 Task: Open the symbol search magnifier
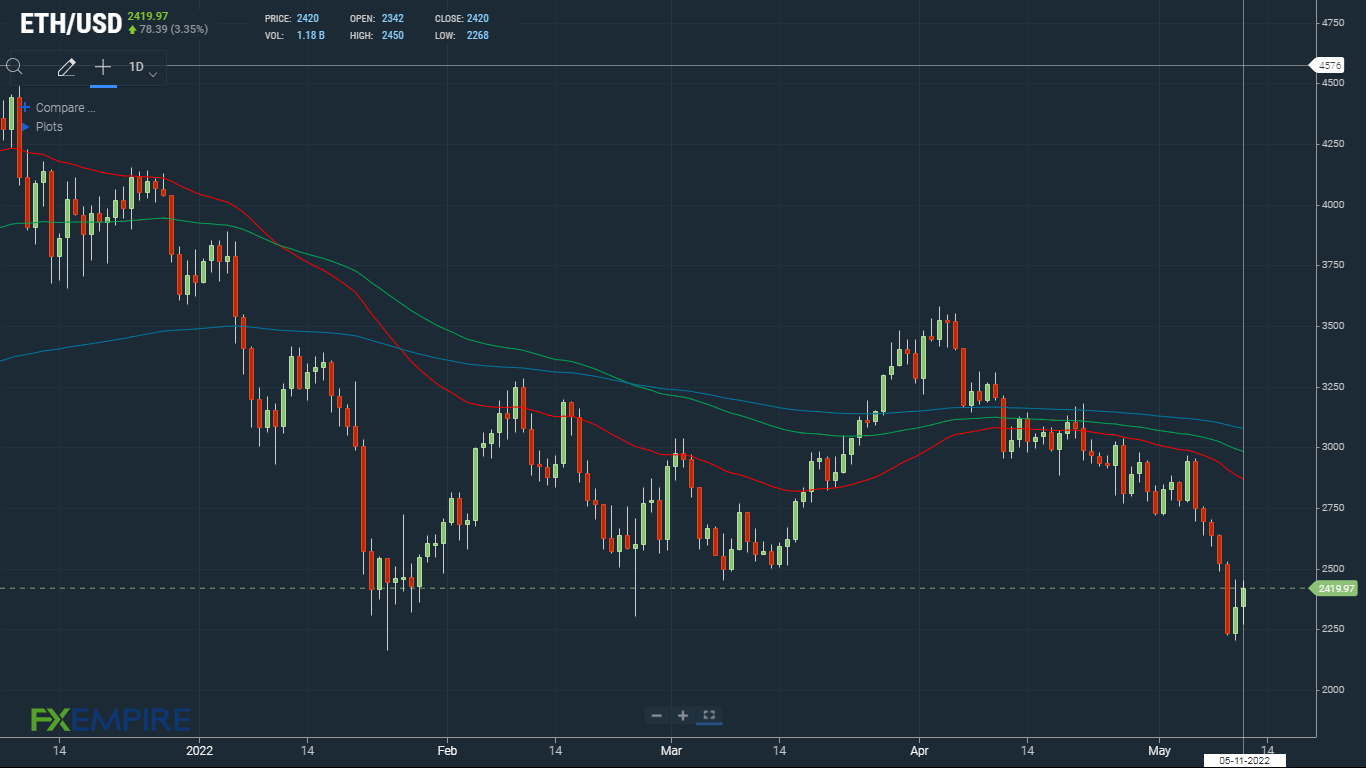(14, 67)
